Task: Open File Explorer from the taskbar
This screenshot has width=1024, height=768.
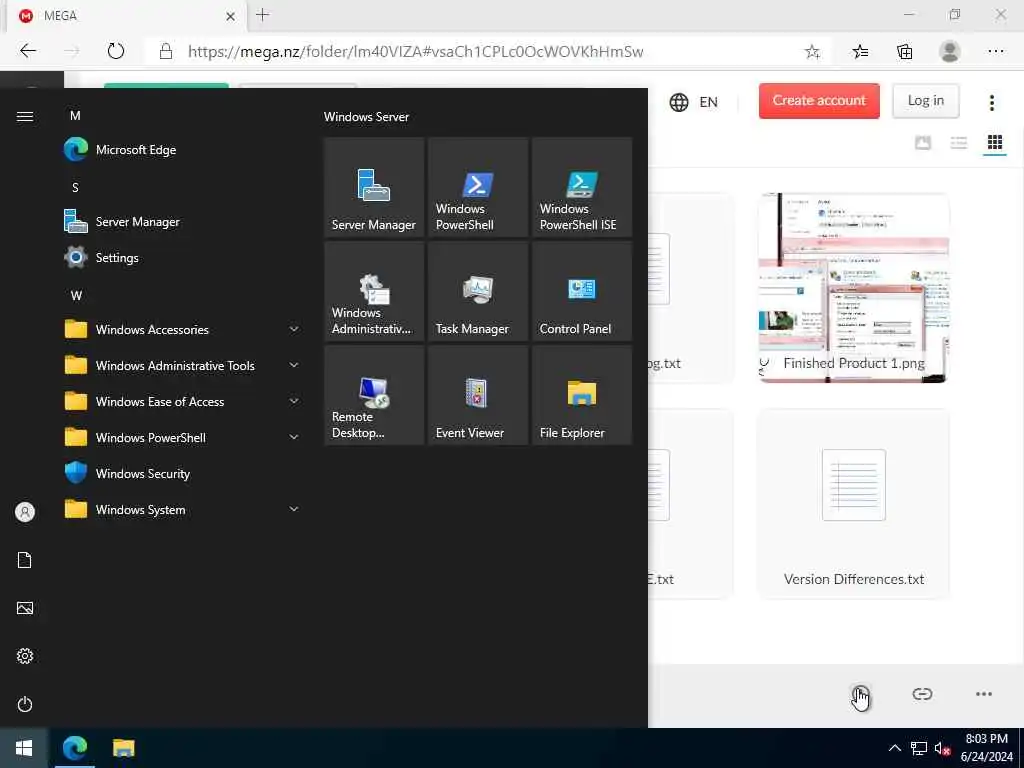Action: (x=123, y=748)
